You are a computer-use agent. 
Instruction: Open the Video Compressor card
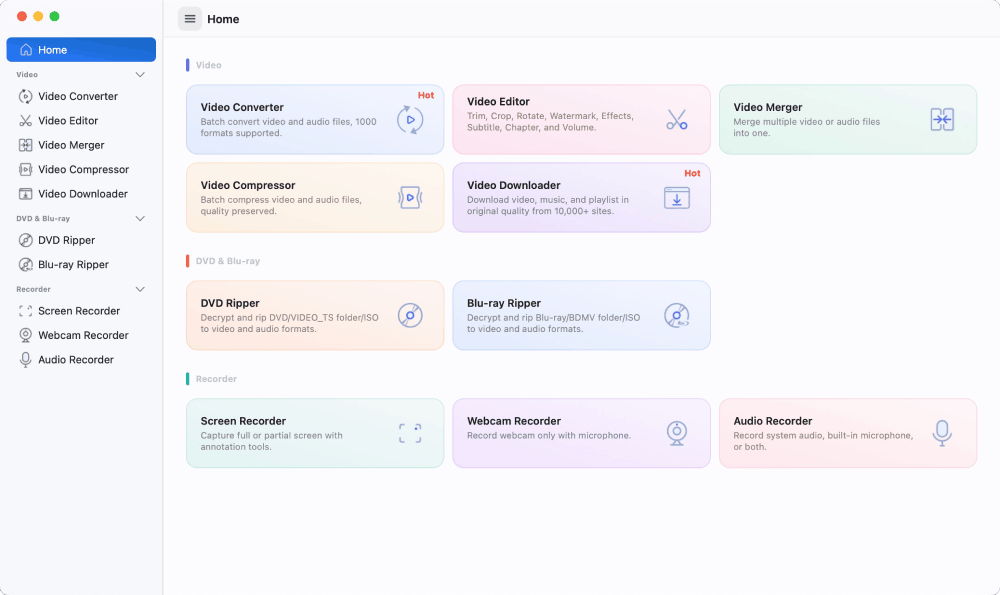pyautogui.click(x=315, y=198)
